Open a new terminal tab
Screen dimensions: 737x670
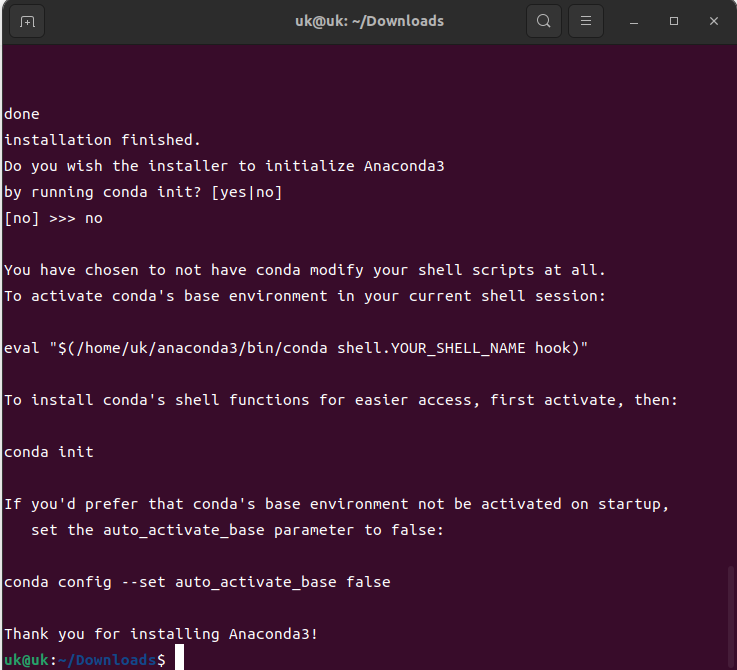coord(27,21)
